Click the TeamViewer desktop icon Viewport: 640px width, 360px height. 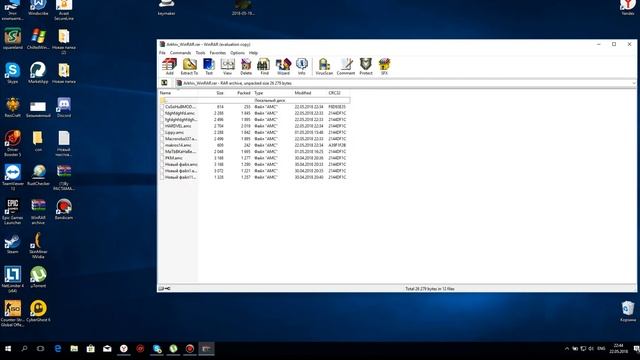click(13, 177)
